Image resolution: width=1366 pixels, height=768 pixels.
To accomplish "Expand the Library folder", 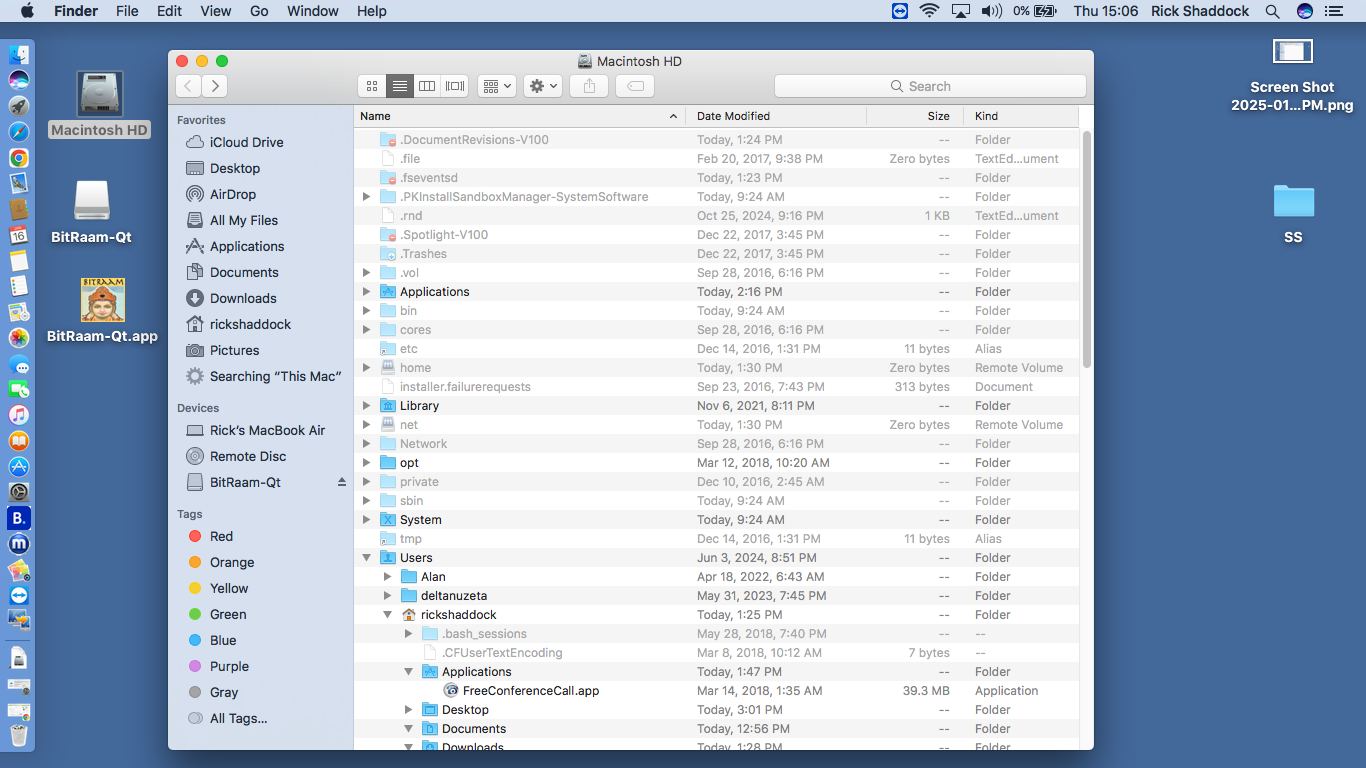I will [367, 406].
